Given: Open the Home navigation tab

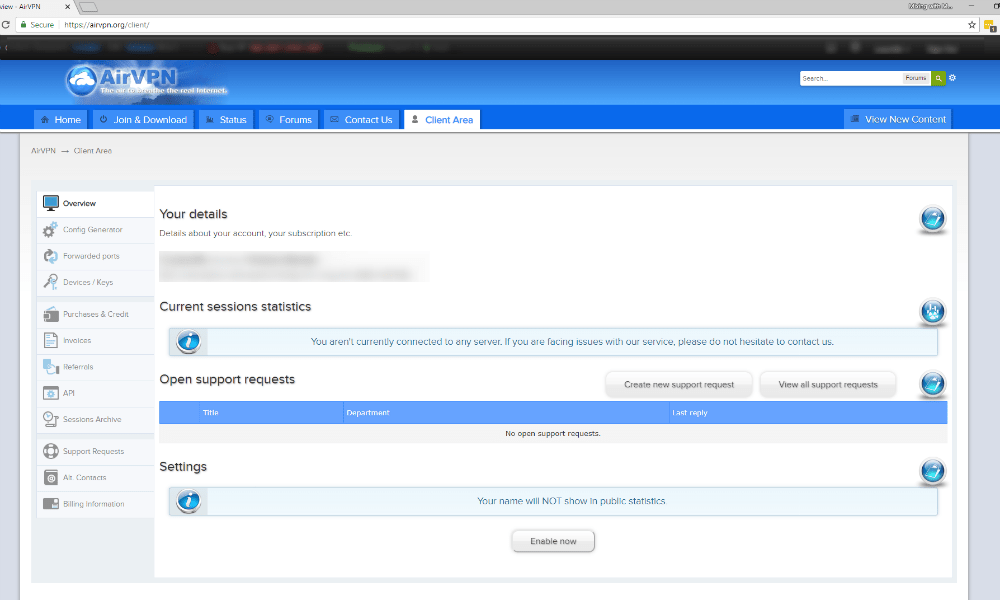Looking at the screenshot, I should tap(61, 119).
